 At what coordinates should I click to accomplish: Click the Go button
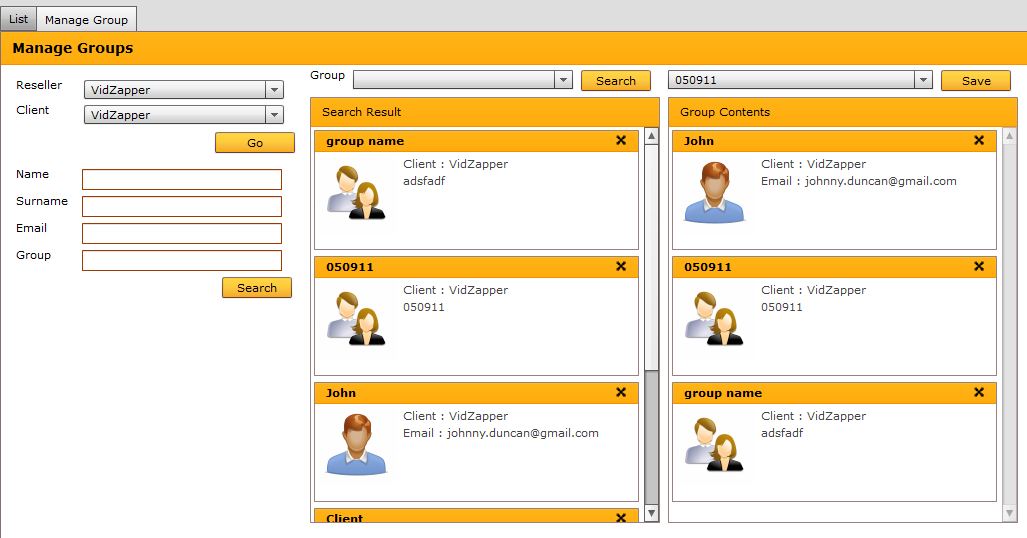pos(255,143)
